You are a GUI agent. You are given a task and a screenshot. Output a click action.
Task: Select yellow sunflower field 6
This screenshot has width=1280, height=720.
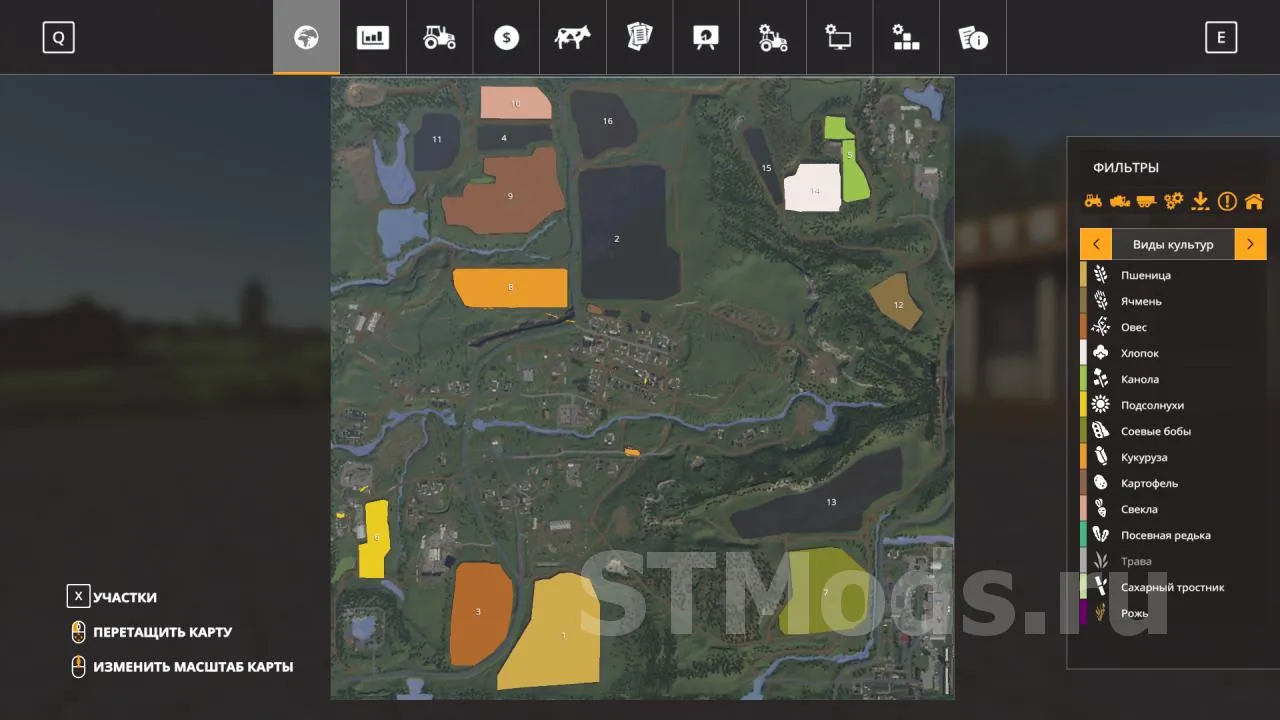pos(375,538)
